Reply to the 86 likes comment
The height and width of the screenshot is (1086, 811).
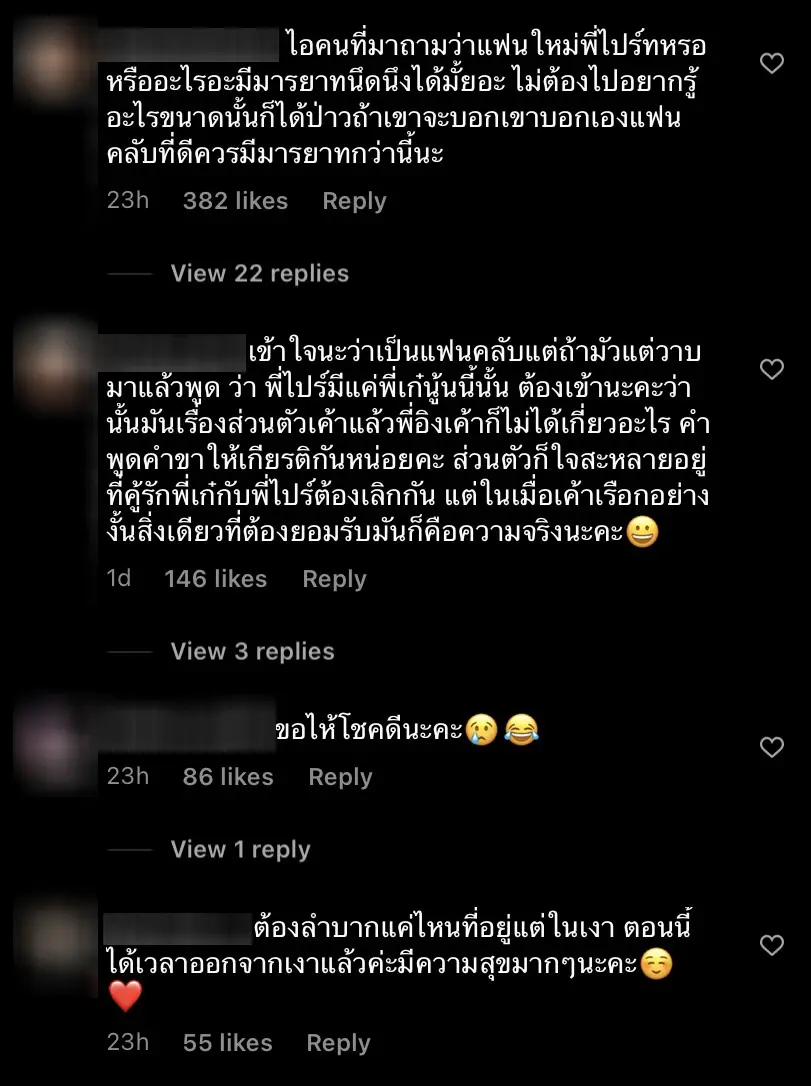[340, 777]
